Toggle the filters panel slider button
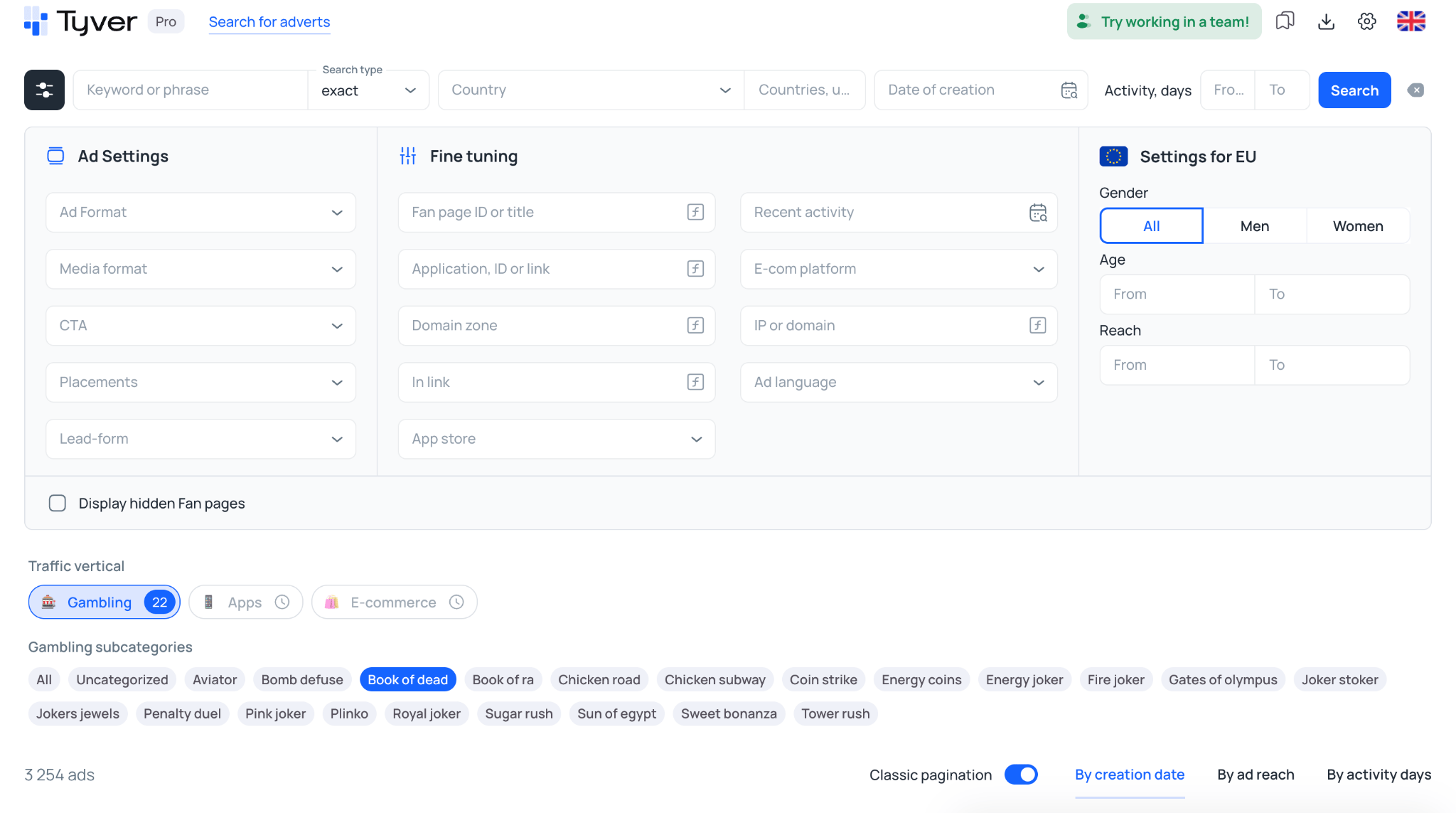Screen dimensions: 1456x813 pos(44,90)
